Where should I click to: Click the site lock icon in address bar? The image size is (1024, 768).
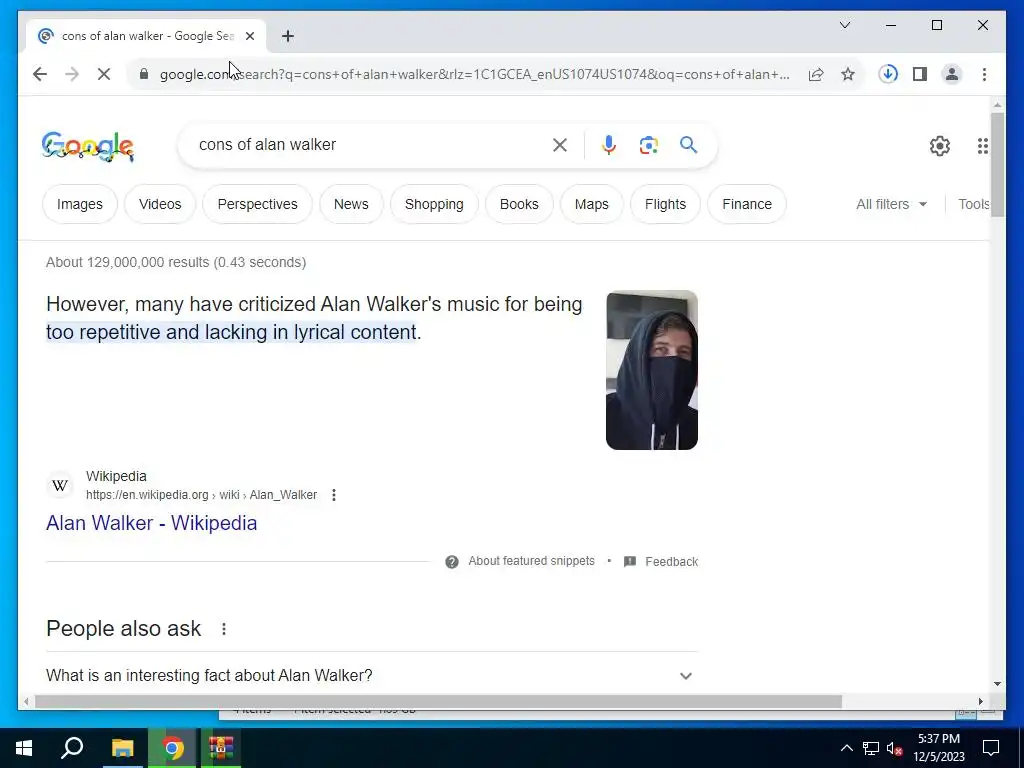(x=144, y=74)
